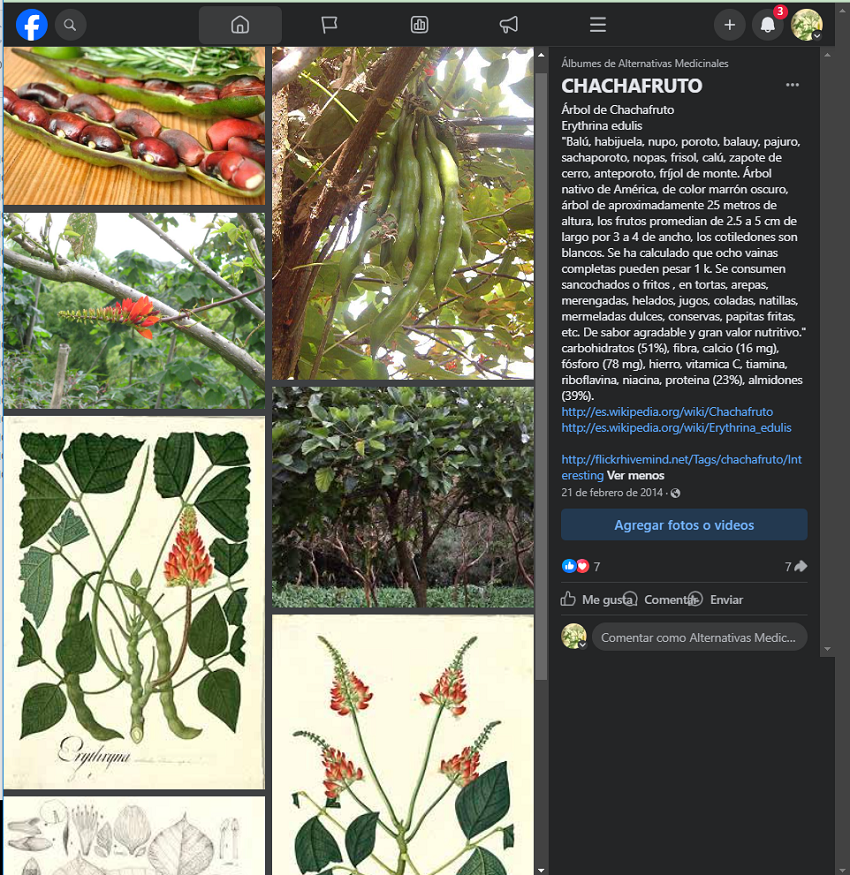Open the hamburger menu icon
Viewport: 850px width, 875px height.
click(x=598, y=25)
